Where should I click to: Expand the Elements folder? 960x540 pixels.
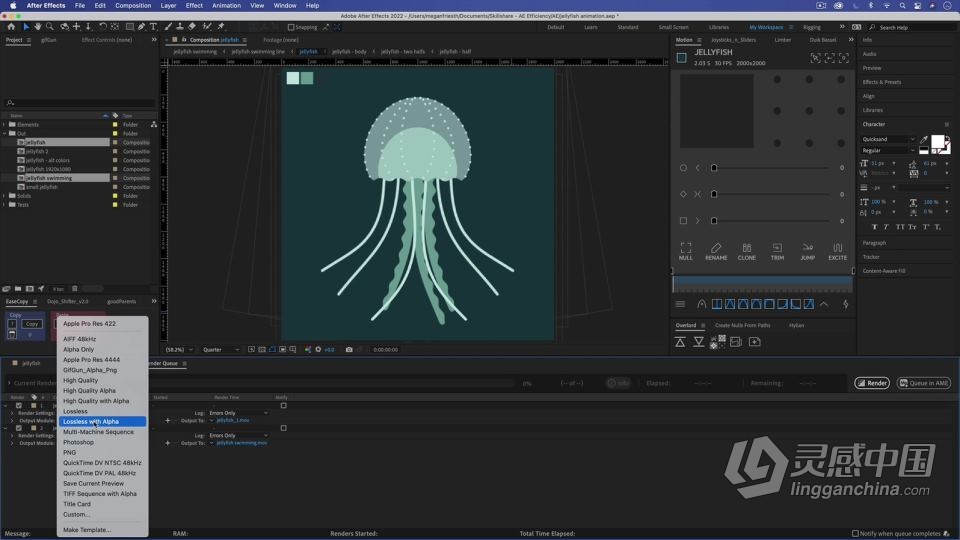(4, 124)
